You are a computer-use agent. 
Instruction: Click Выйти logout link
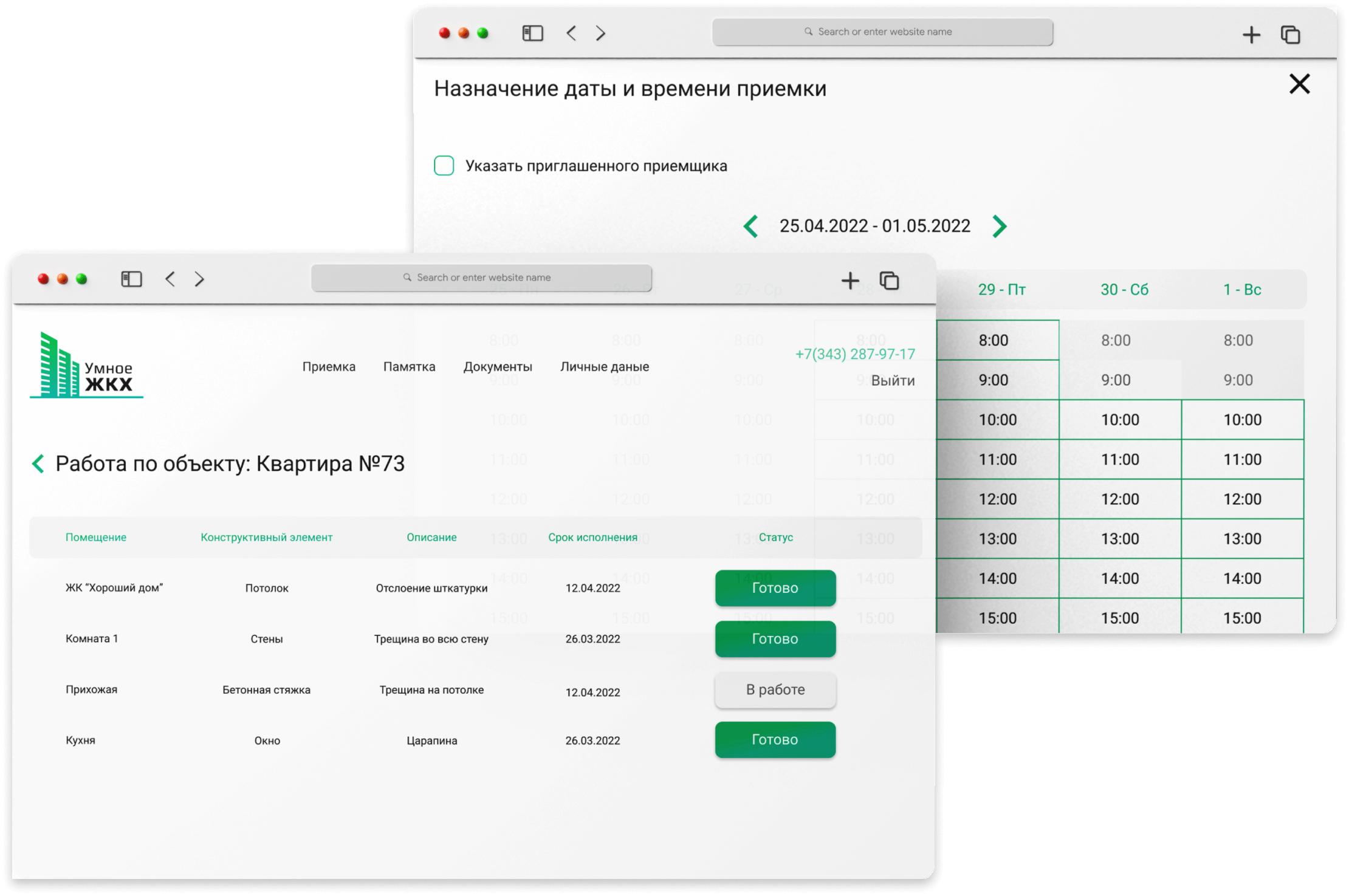click(x=893, y=381)
